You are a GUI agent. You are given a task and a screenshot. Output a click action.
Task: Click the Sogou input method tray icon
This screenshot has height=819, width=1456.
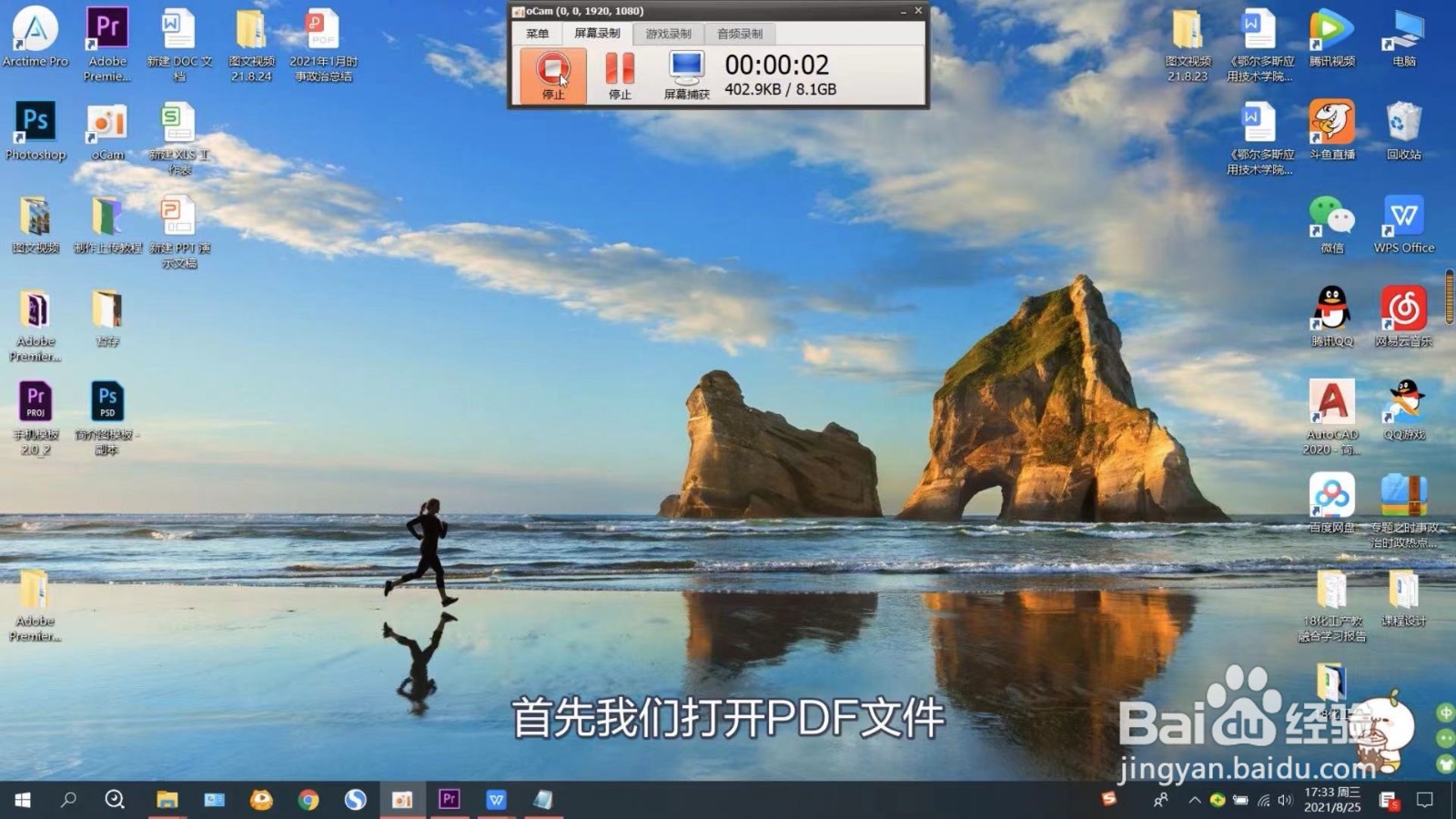(1108, 799)
